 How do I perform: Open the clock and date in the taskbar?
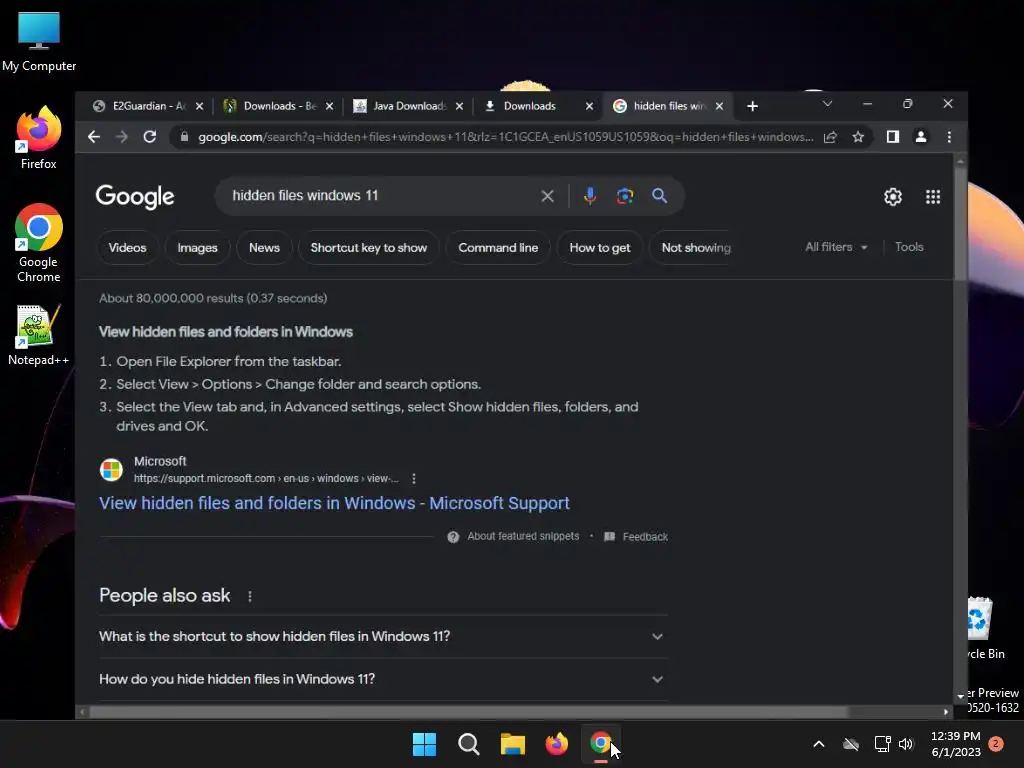(955, 744)
